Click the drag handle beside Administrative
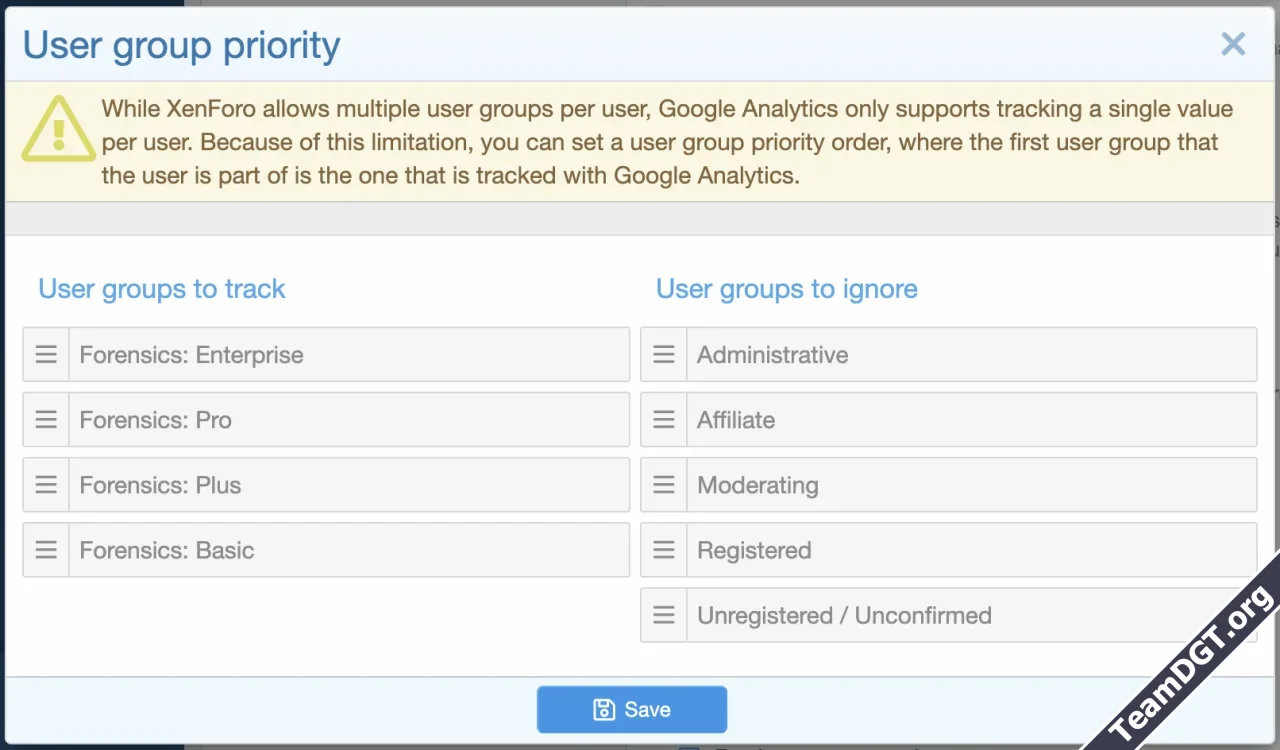The image size is (1280, 750). pyautogui.click(x=664, y=354)
